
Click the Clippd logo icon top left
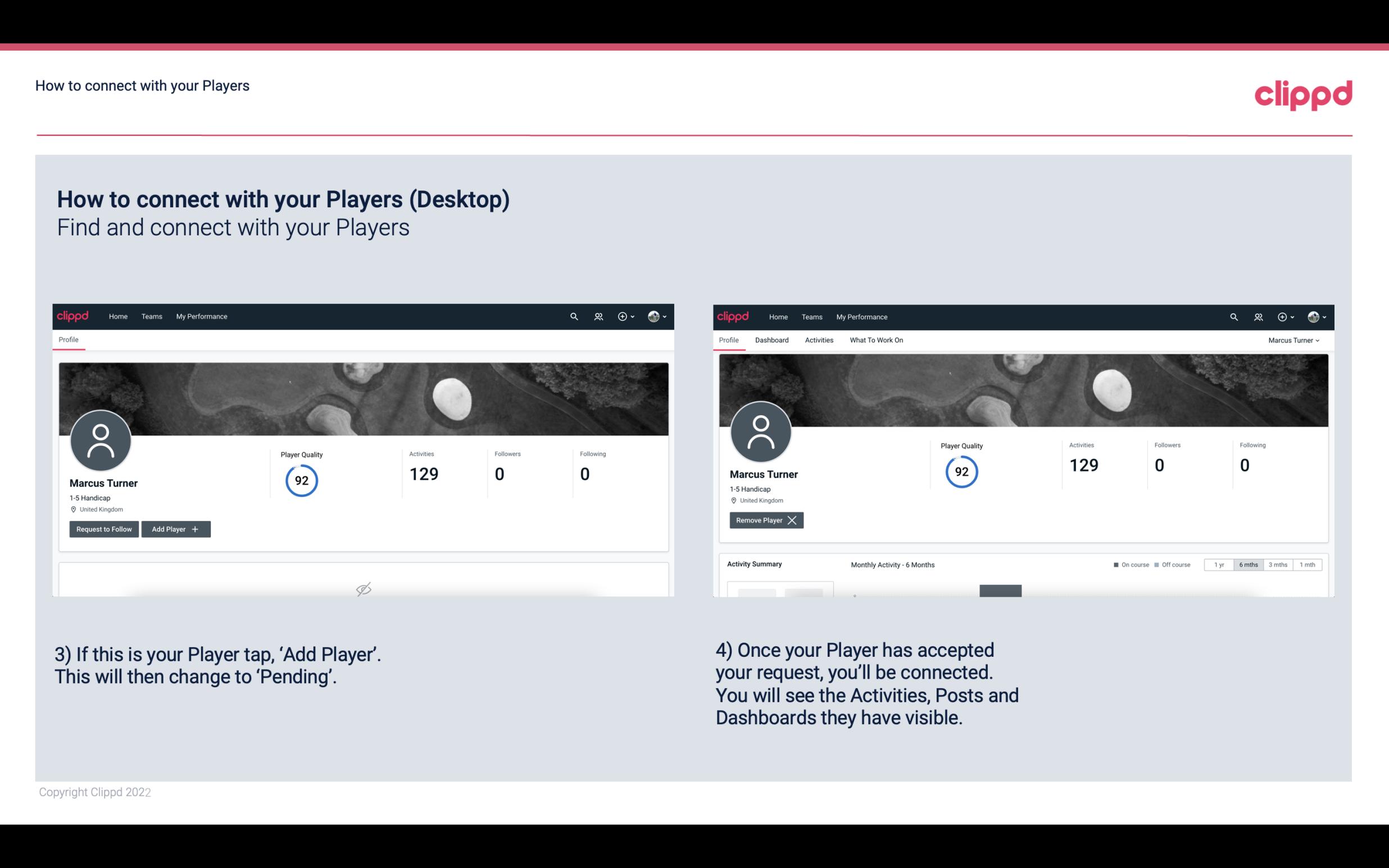(x=73, y=316)
